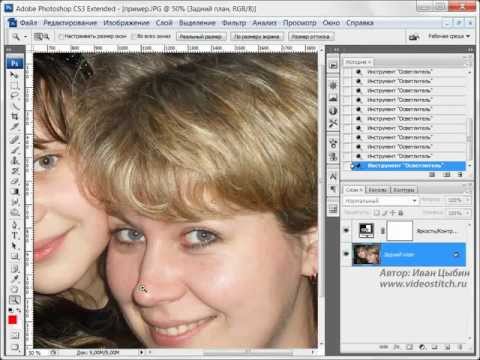Viewport: 480px width, 360px height.
Task: Select the Задний план layer thumbnail
Action: (x=366, y=254)
